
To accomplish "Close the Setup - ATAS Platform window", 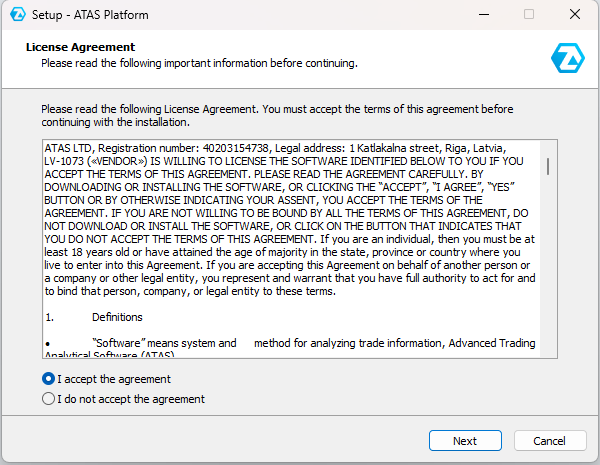I will tap(575, 15).
